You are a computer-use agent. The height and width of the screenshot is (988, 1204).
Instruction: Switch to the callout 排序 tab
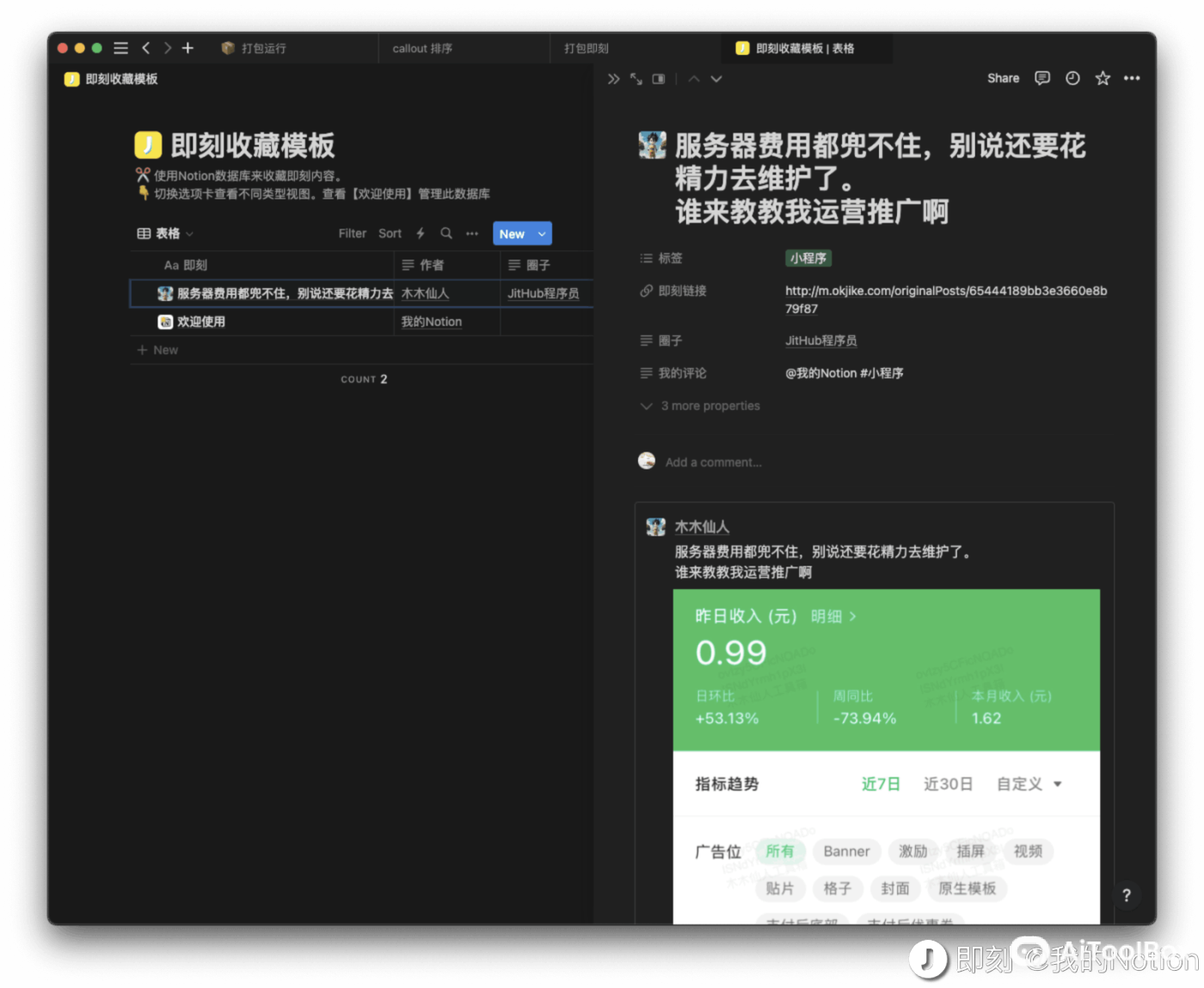(x=422, y=49)
